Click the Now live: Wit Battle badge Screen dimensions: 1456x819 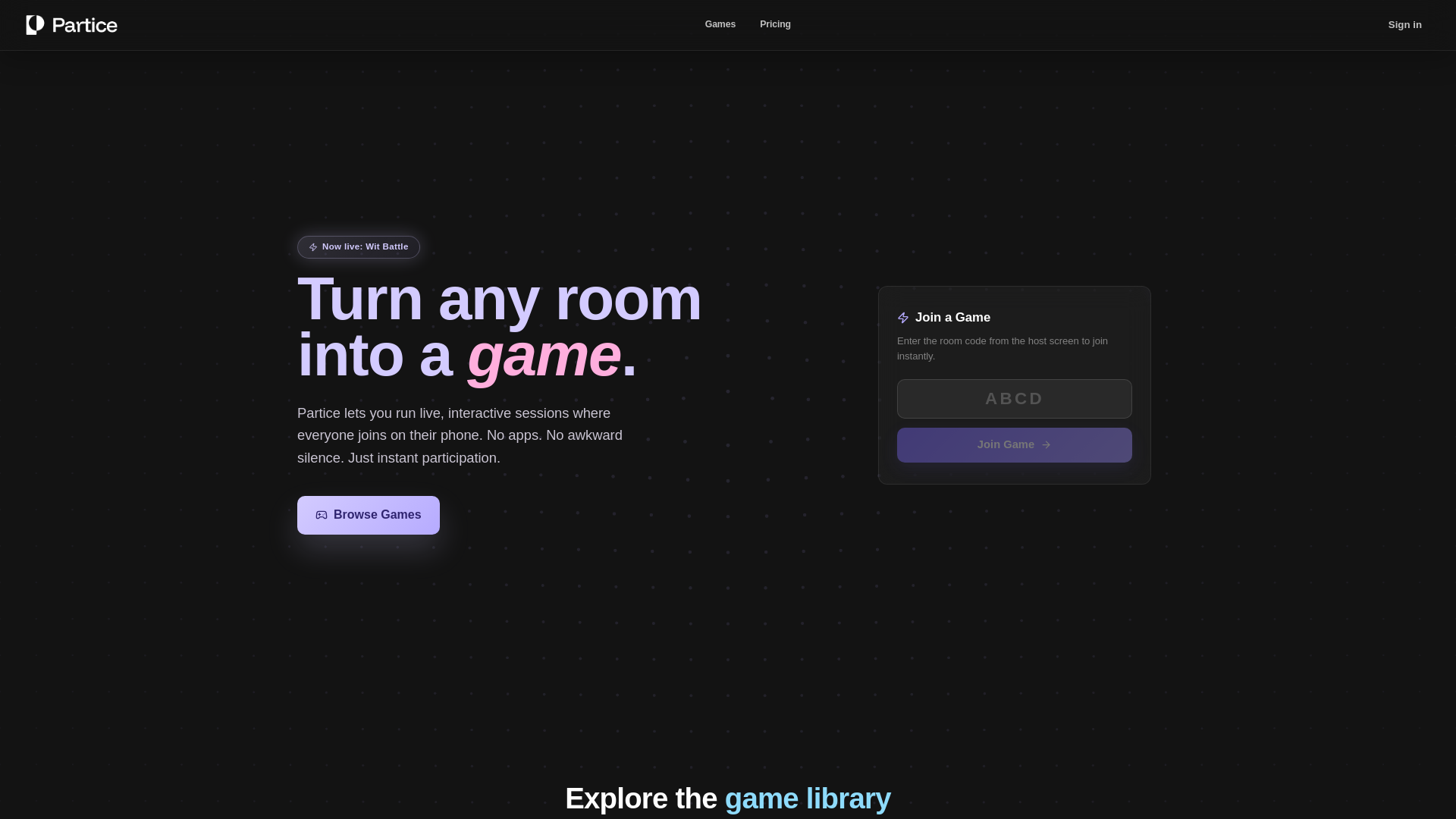pos(359,247)
